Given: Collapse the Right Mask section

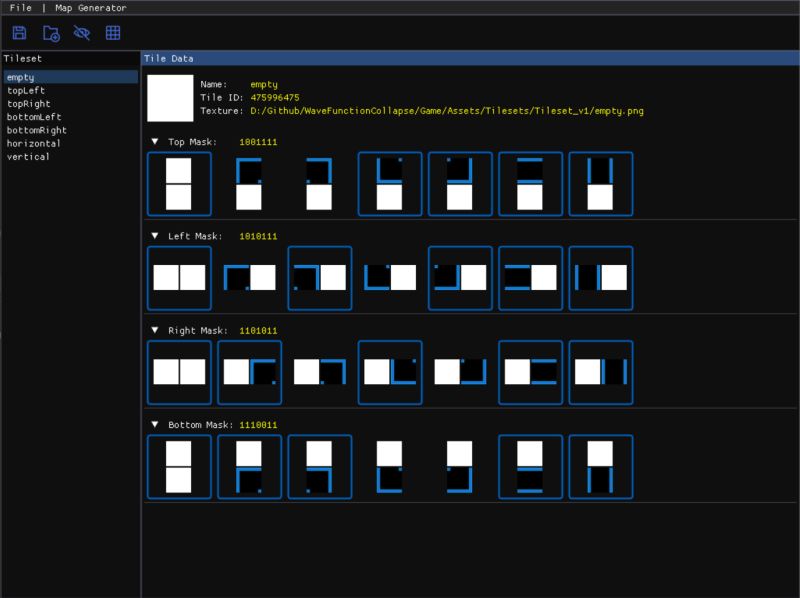Looking at the screenshot, I should coord(155,330).
